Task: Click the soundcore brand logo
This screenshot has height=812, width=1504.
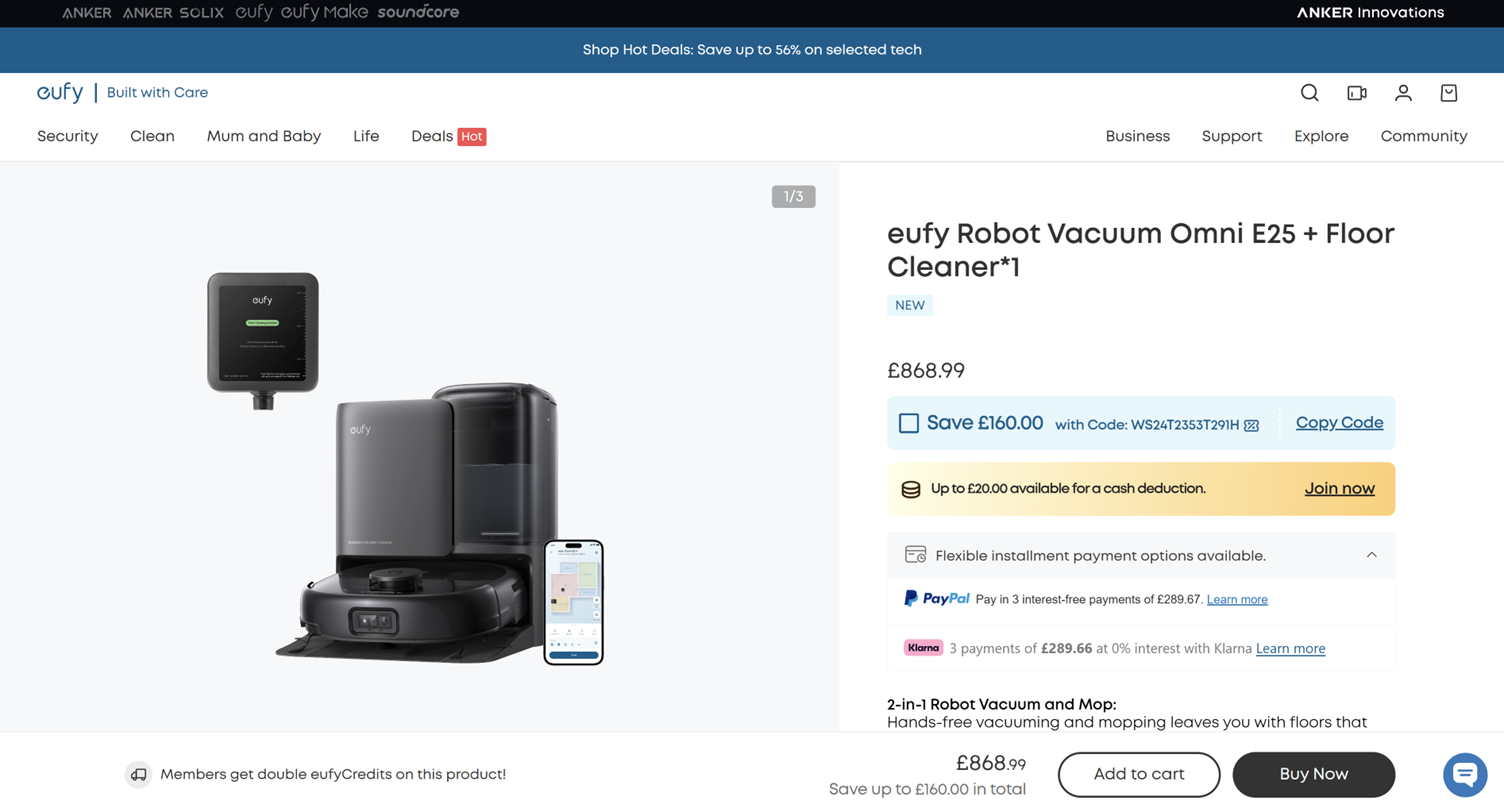Action: pos(418,13)
